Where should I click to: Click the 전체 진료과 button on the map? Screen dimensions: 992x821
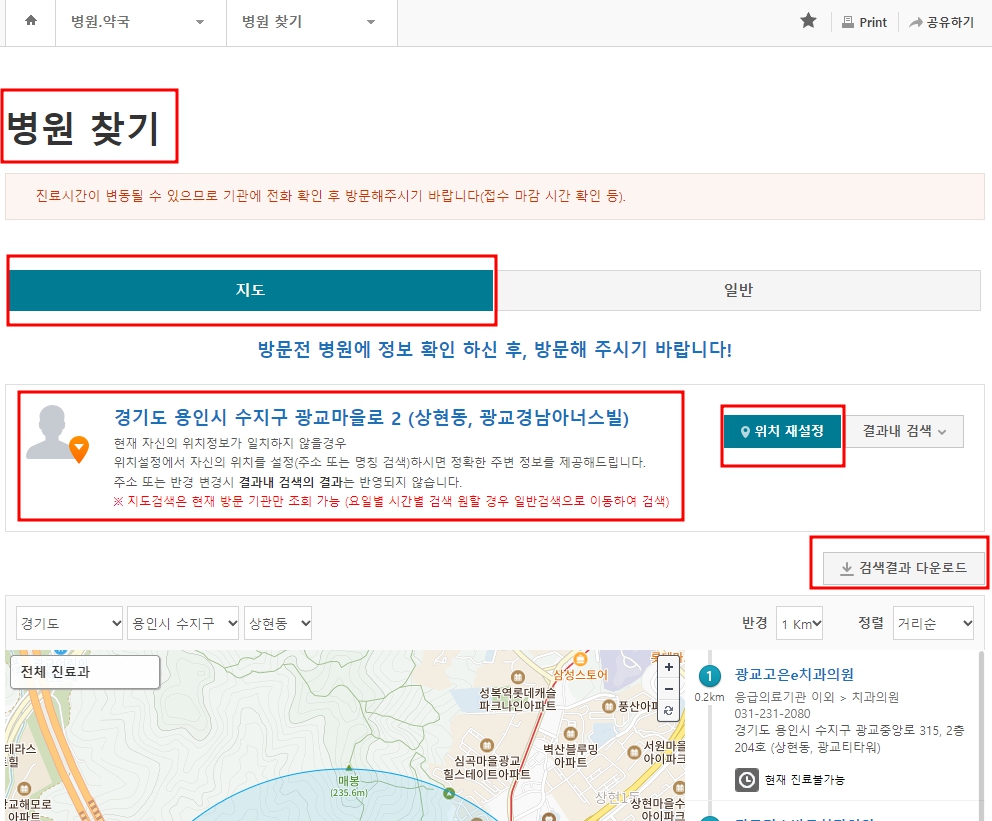pyautogui.click(x=84, y=672)
